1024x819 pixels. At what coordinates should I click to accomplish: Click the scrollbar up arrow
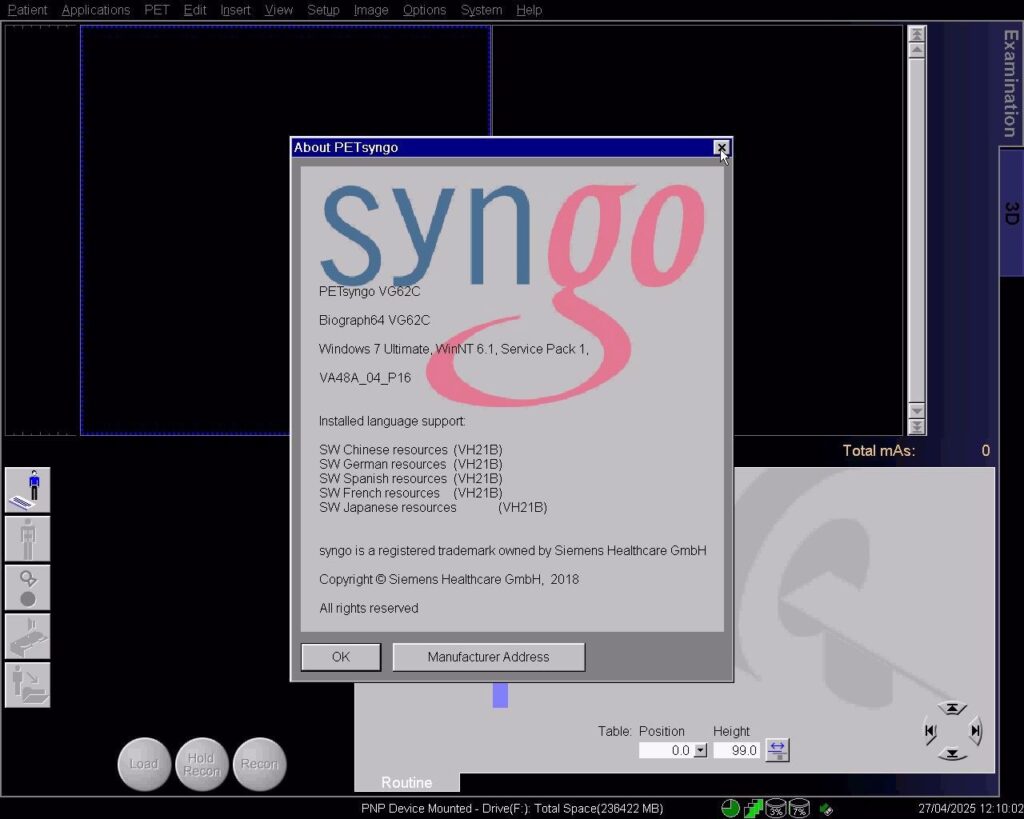coord(917,50)
